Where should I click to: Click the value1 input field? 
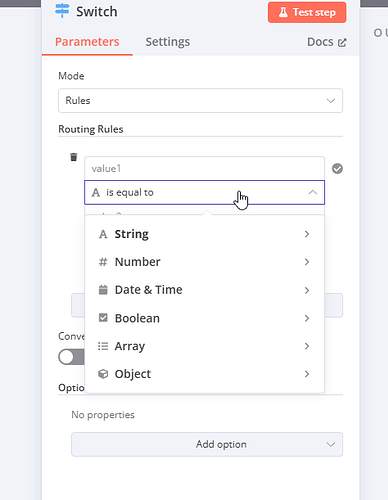click(204, 168)
